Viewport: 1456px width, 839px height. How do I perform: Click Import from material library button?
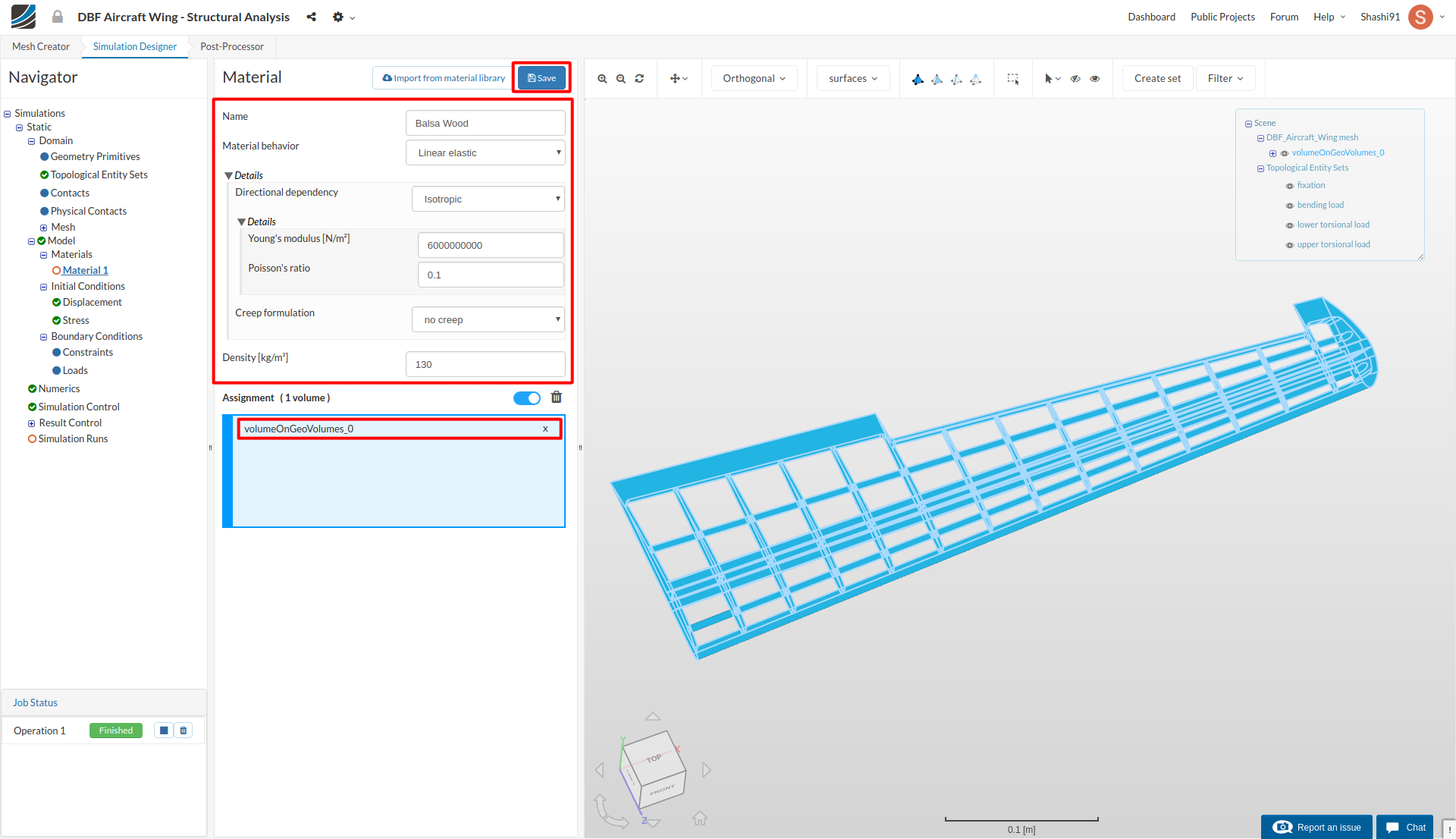coord(444,78)
